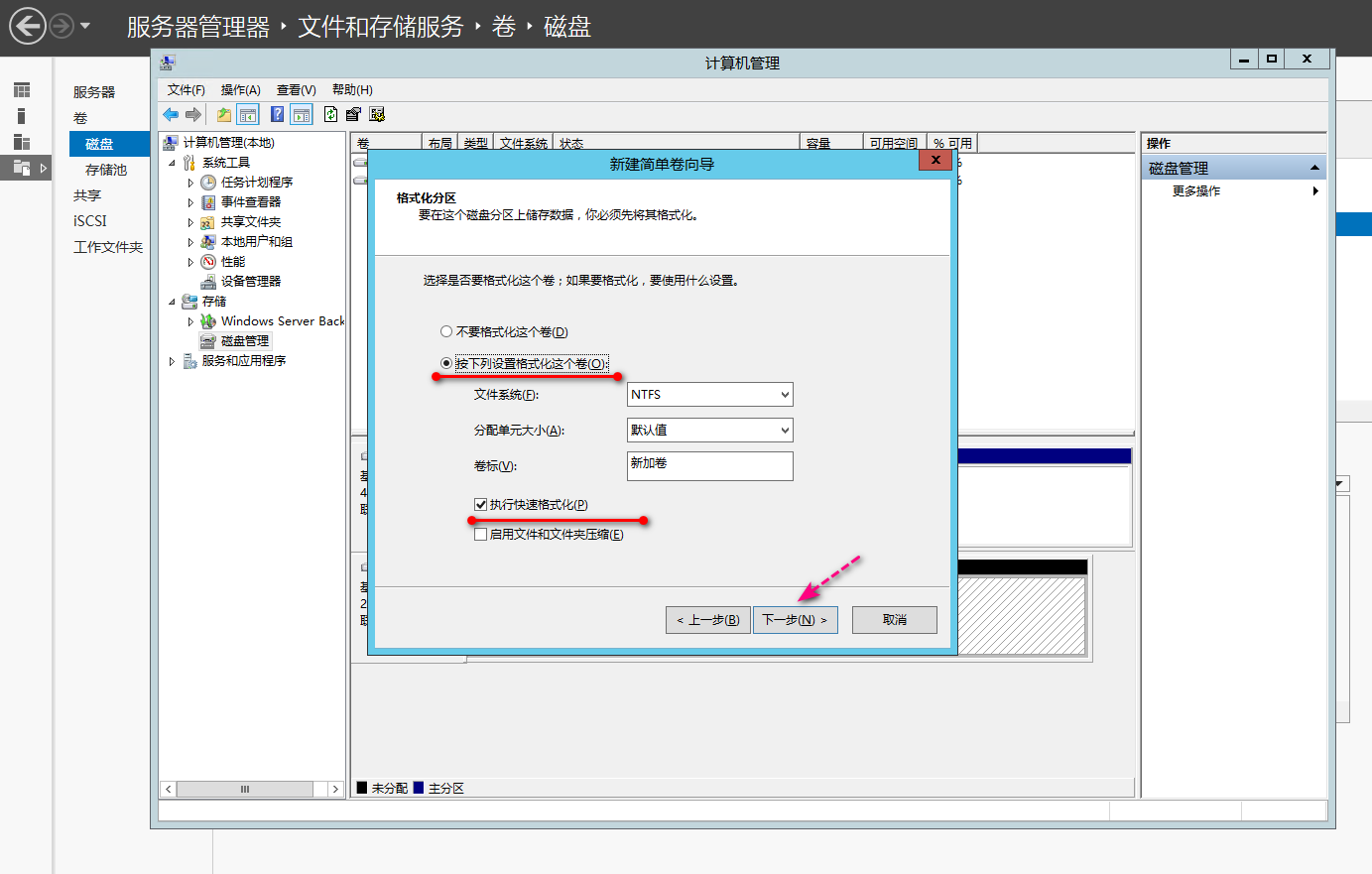Click the 服务器 item in Server Manager navigation
Image resolution: width=1372 pixels, height=874 pixels.
pyautogui.click(x=94, y=92)
